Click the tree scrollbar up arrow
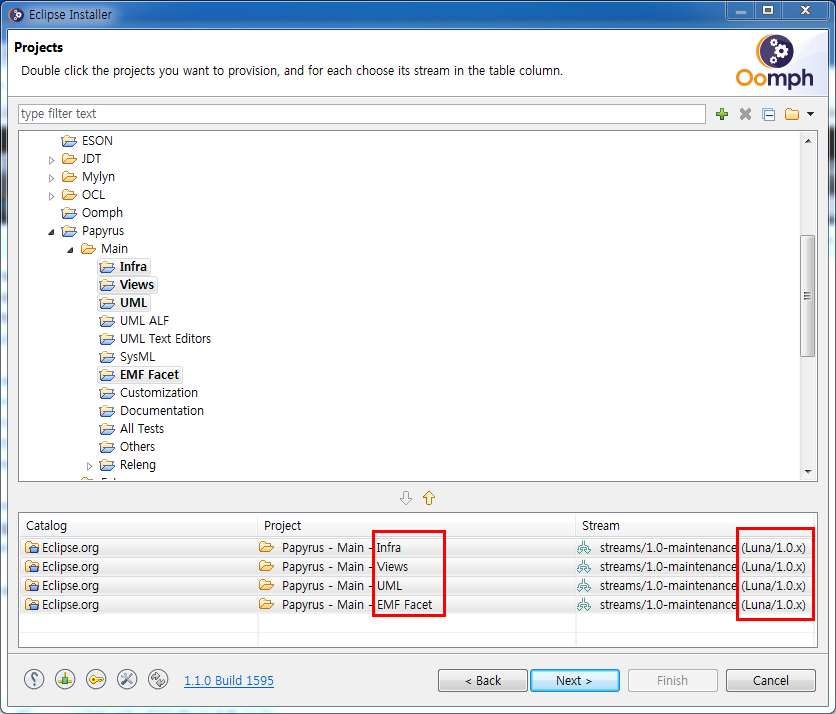 tap(808, 141)
